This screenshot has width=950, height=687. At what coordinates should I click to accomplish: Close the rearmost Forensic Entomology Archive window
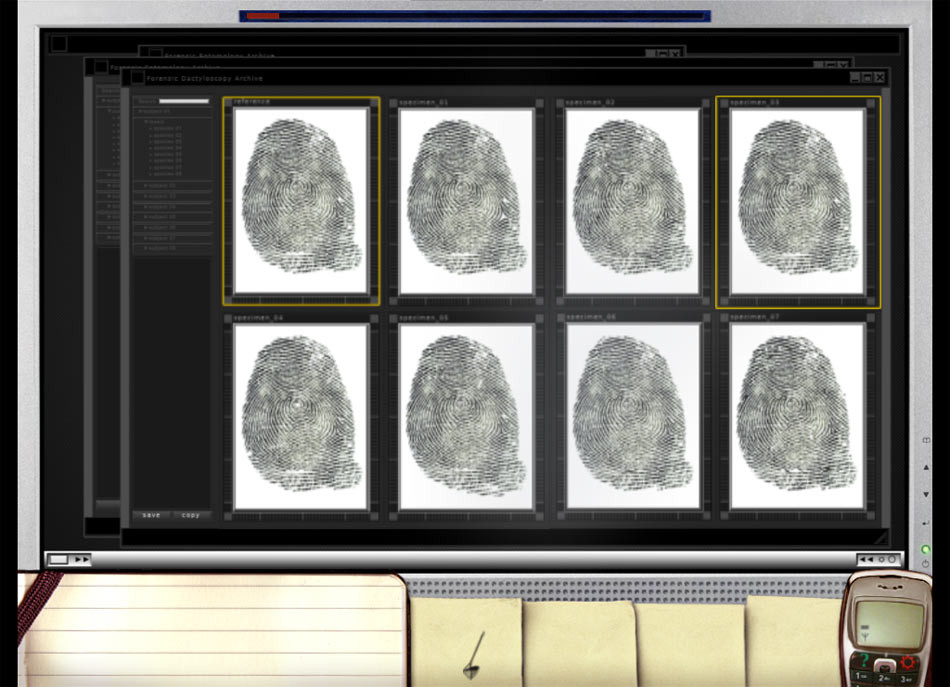point(675,54)
